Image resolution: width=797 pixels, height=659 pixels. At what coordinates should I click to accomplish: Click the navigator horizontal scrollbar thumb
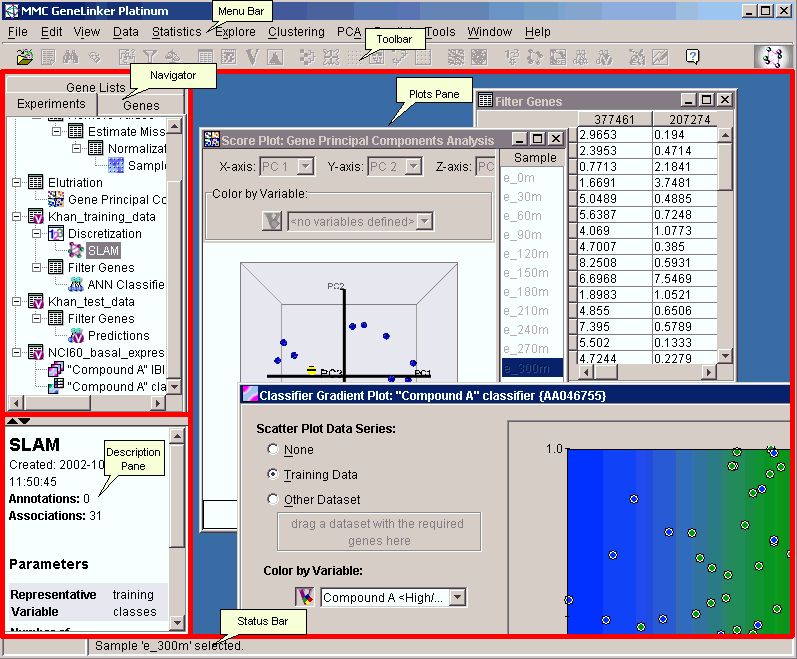click(x=57, y=403)
